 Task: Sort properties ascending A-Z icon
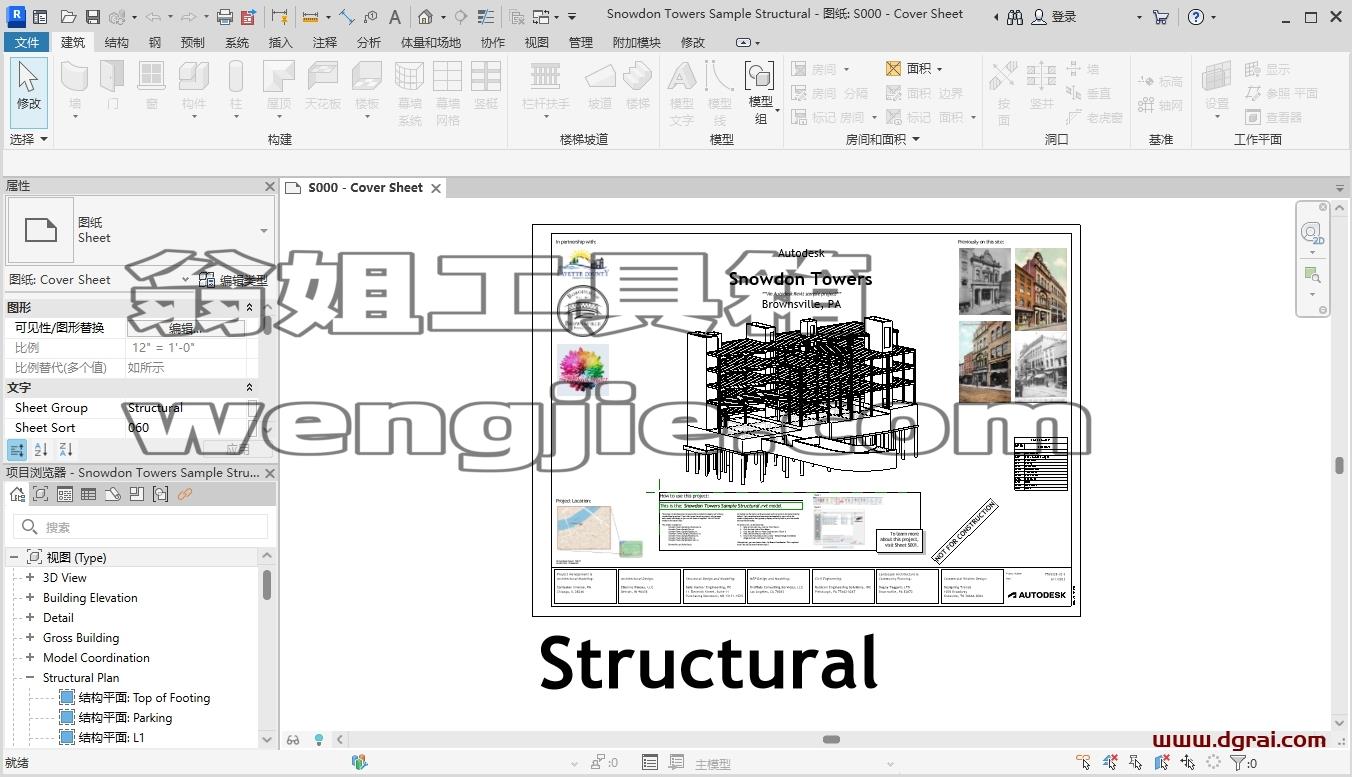pyautogui.click(x=41, y=449)
